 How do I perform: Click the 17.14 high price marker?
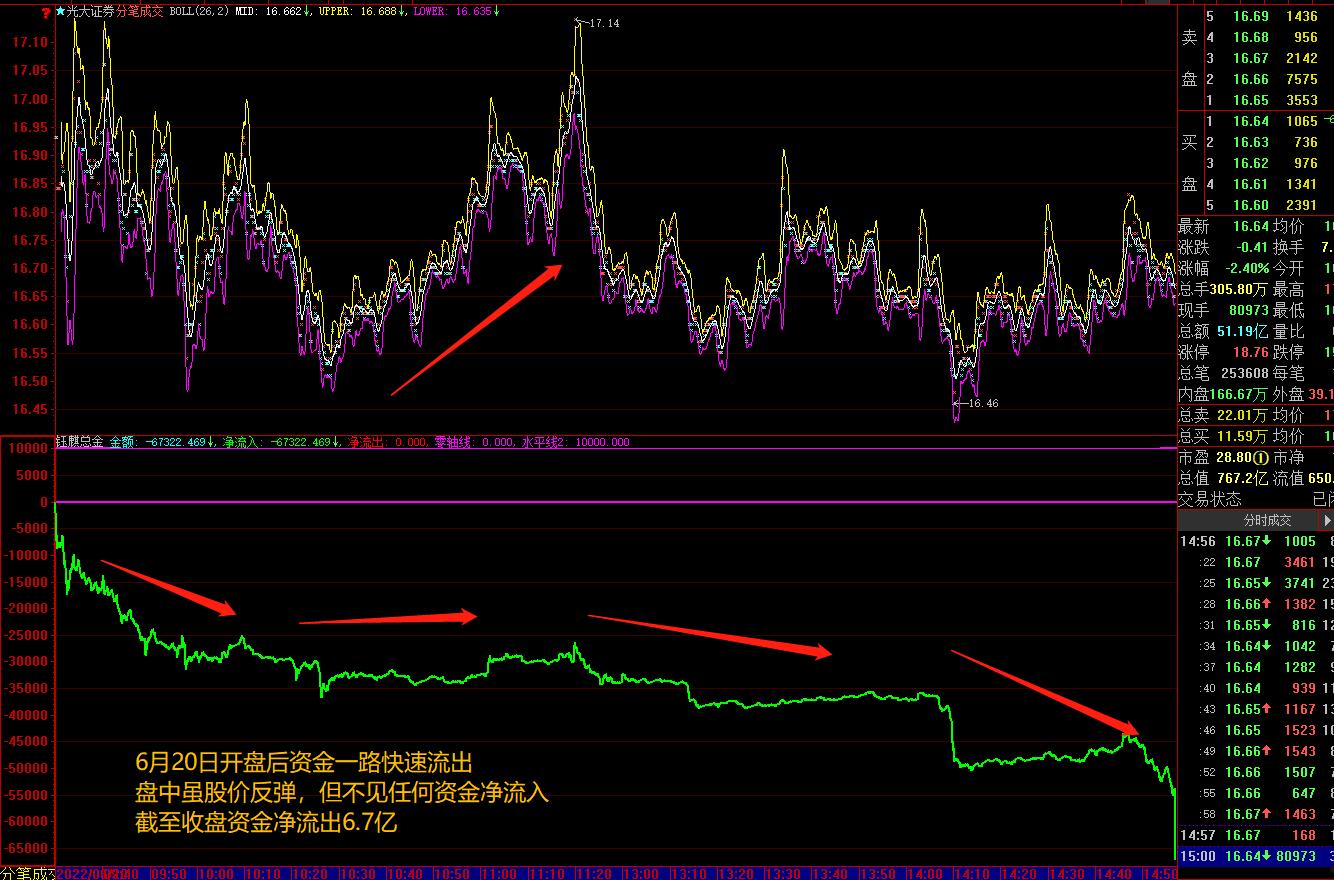click(x=604, y=23)
